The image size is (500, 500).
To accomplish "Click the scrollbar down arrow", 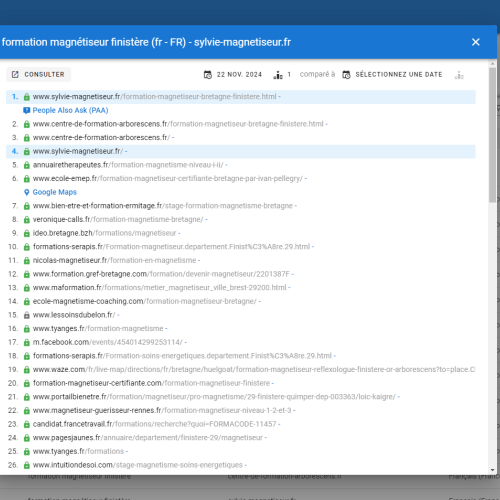I will pos(493,470).
